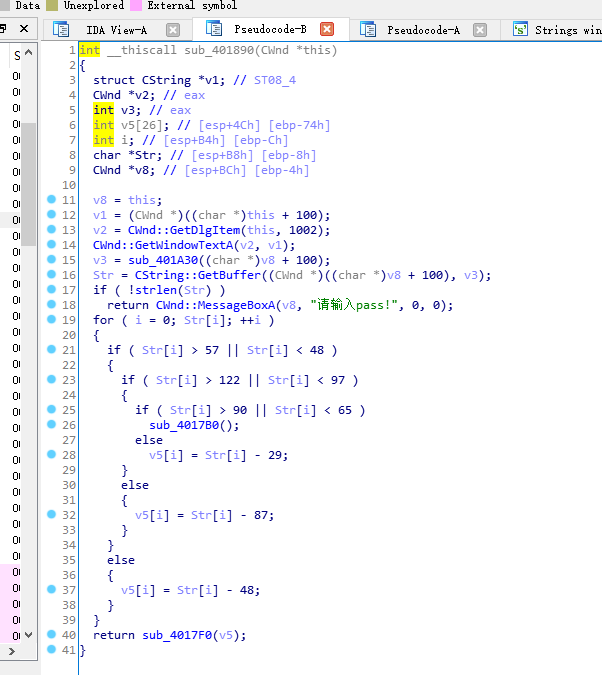Click the right arrow of left panel horizontal scrollbar
The height and width of the screenshot is (675, 602).
click(12, 652)
